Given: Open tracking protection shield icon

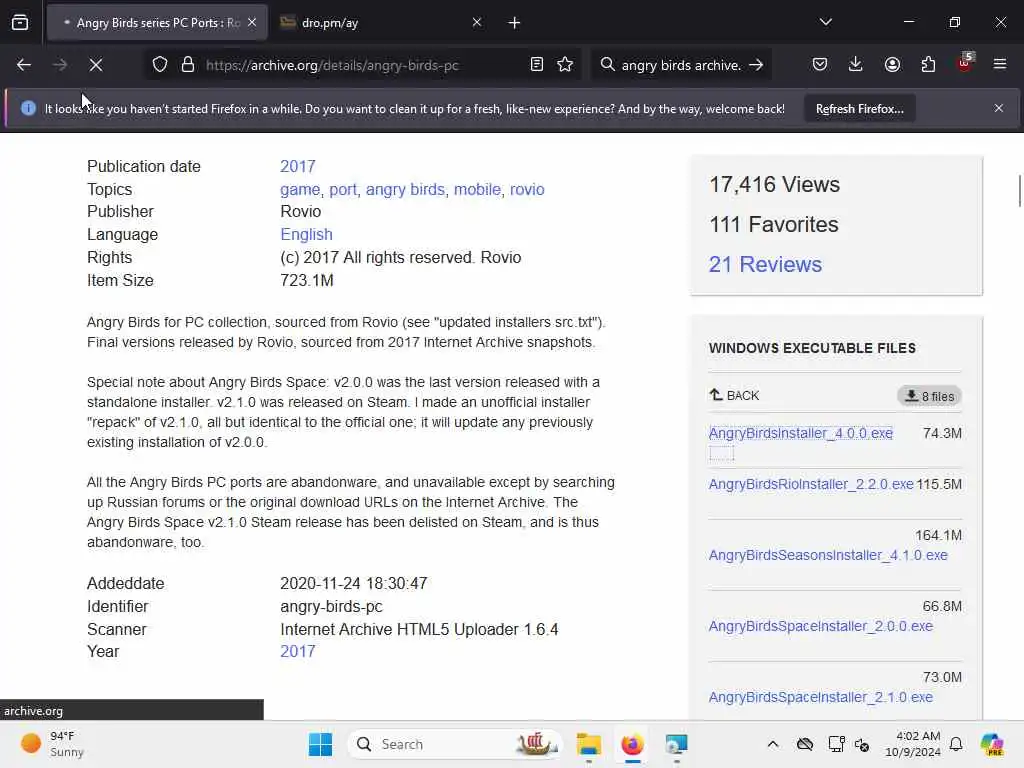Looking at the screenshot, I should point(160,65).
